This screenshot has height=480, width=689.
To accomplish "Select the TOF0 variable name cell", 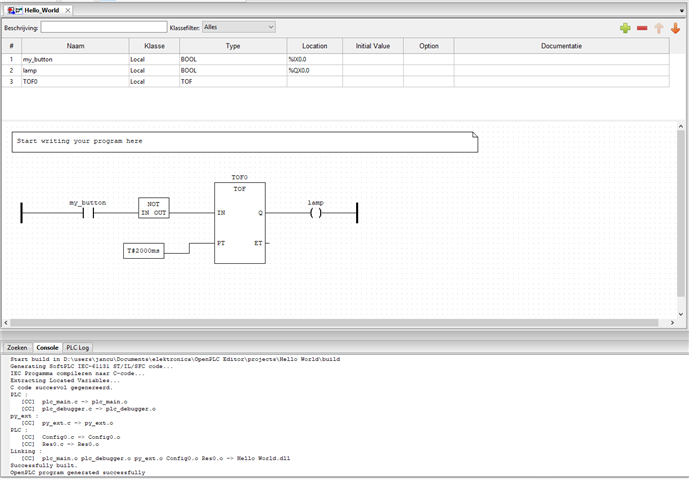I will (76, 81).
